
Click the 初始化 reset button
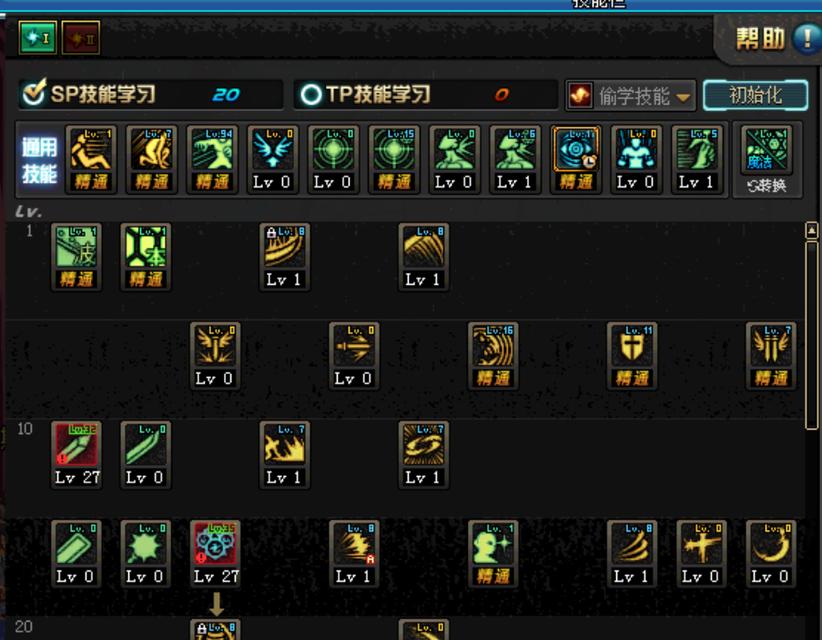tap(755, 95)
